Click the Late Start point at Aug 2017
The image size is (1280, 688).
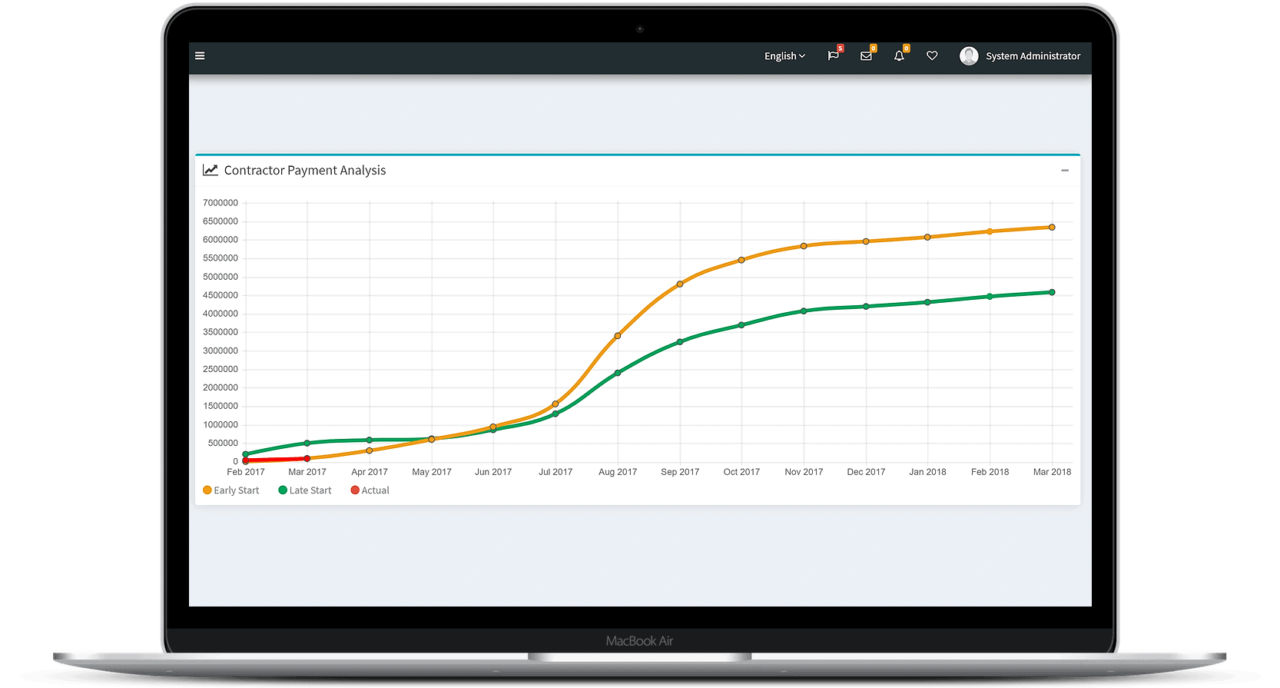coord(618,373)
